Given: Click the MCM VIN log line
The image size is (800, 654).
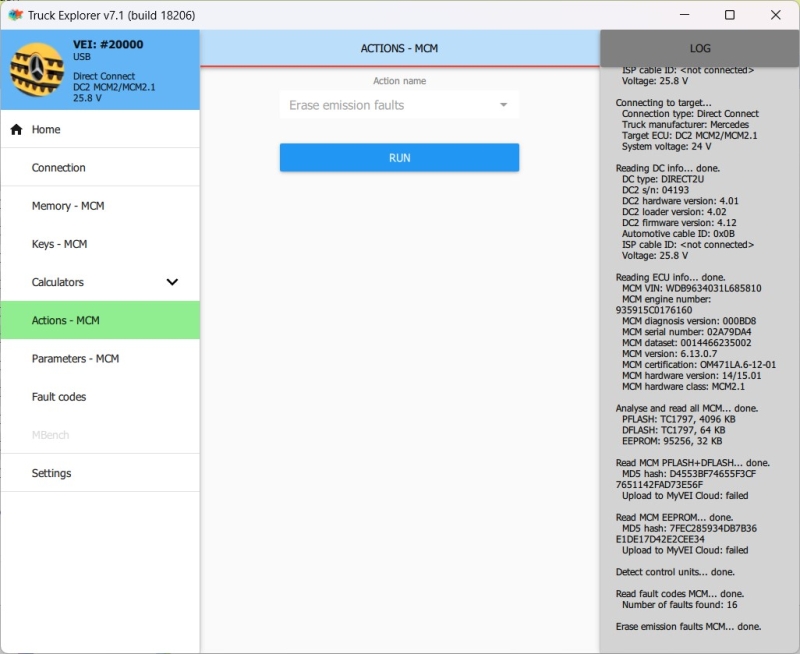Looking at the screenshot, I should (x=691, y=288).
